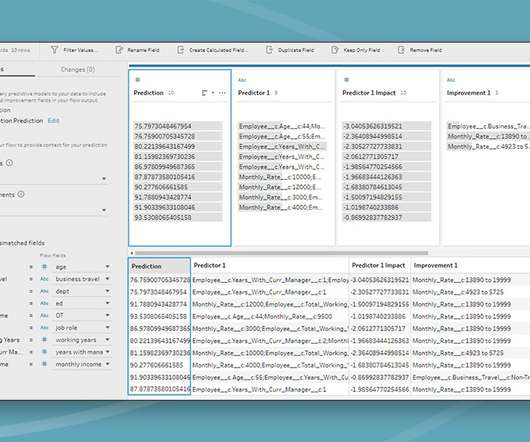Click the Abc type icon beside OT

tap(44, 315)
